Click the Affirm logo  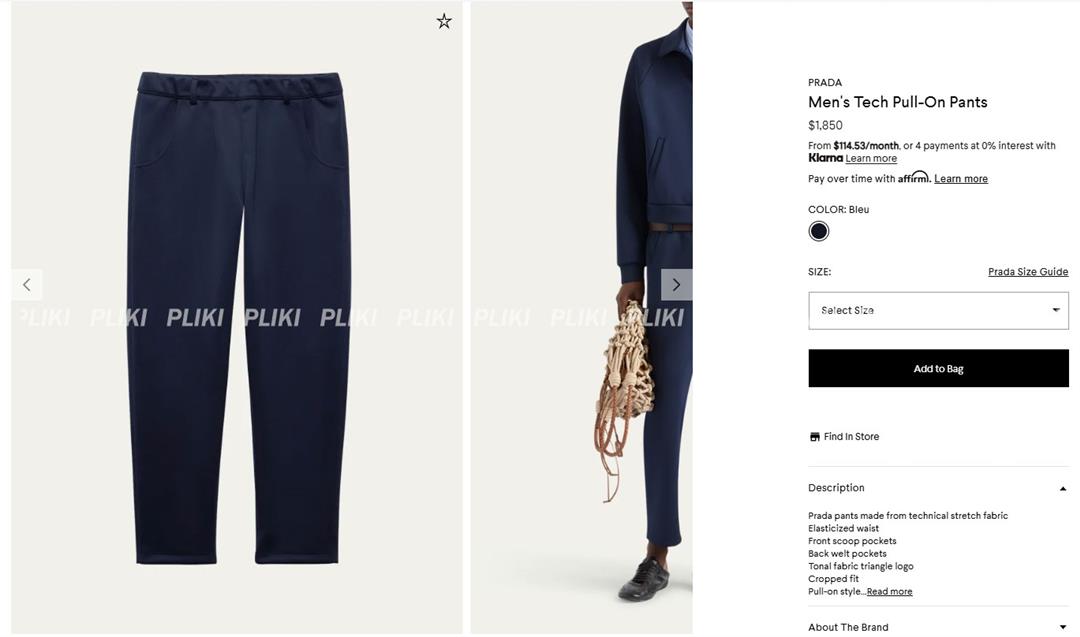(x=914, y=177)
